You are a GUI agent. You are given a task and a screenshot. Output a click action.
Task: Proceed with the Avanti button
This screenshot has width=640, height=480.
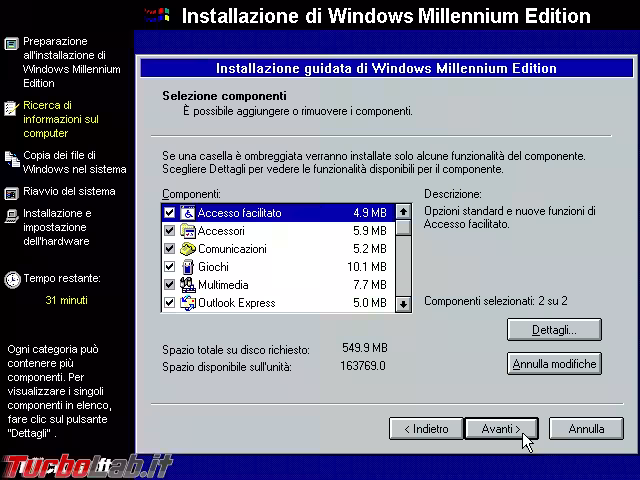[501, 429]
